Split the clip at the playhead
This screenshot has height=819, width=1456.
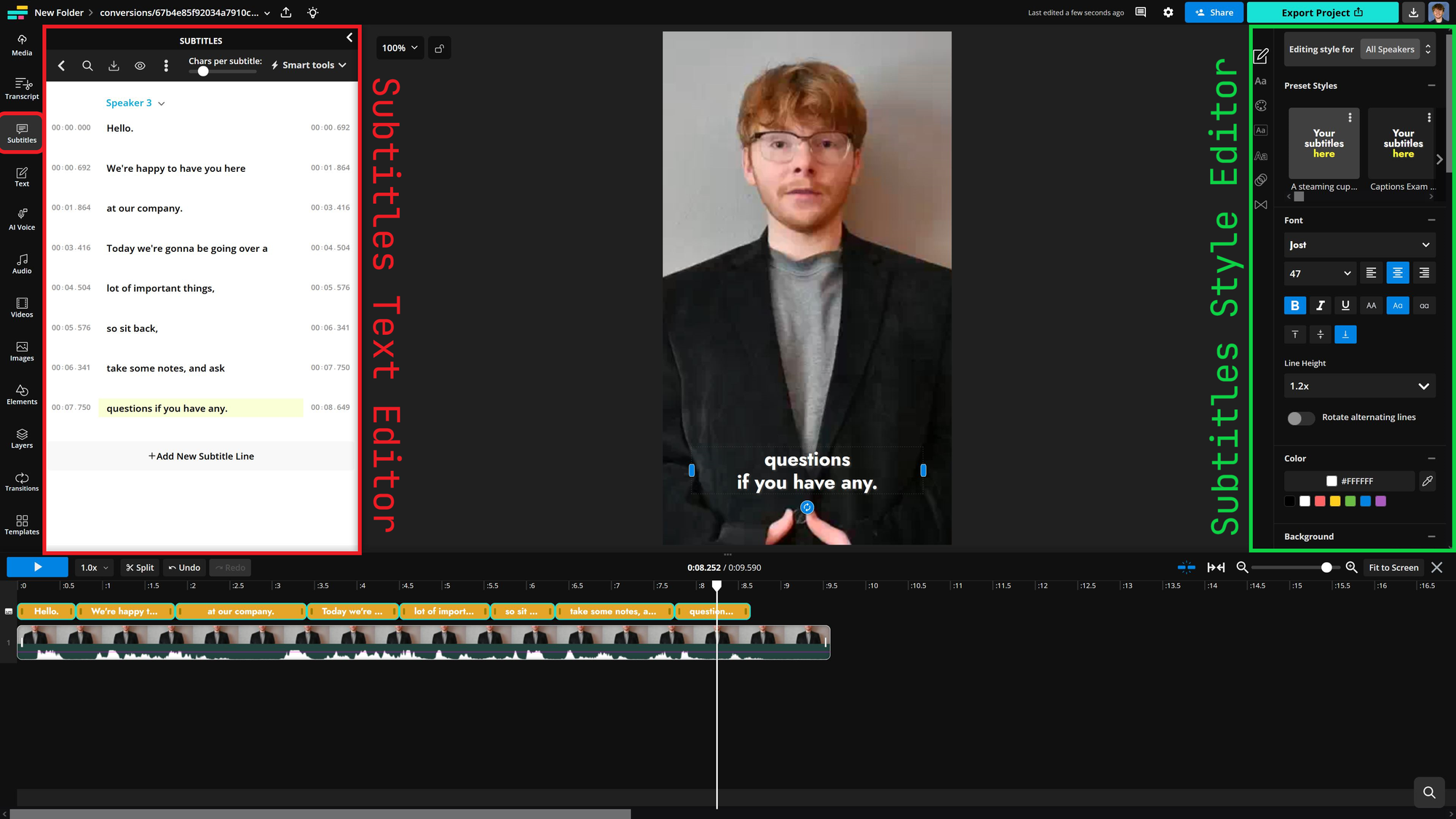[139, 567]
